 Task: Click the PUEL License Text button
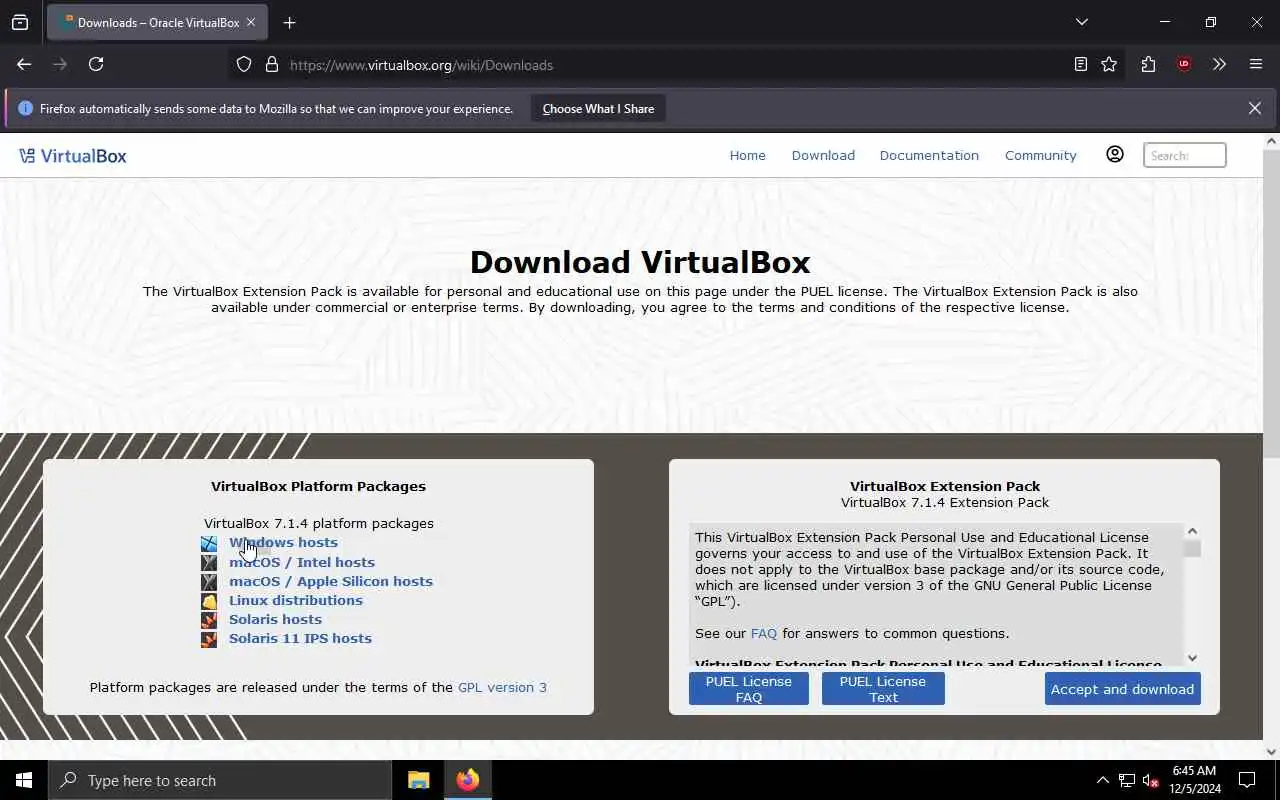883,689
